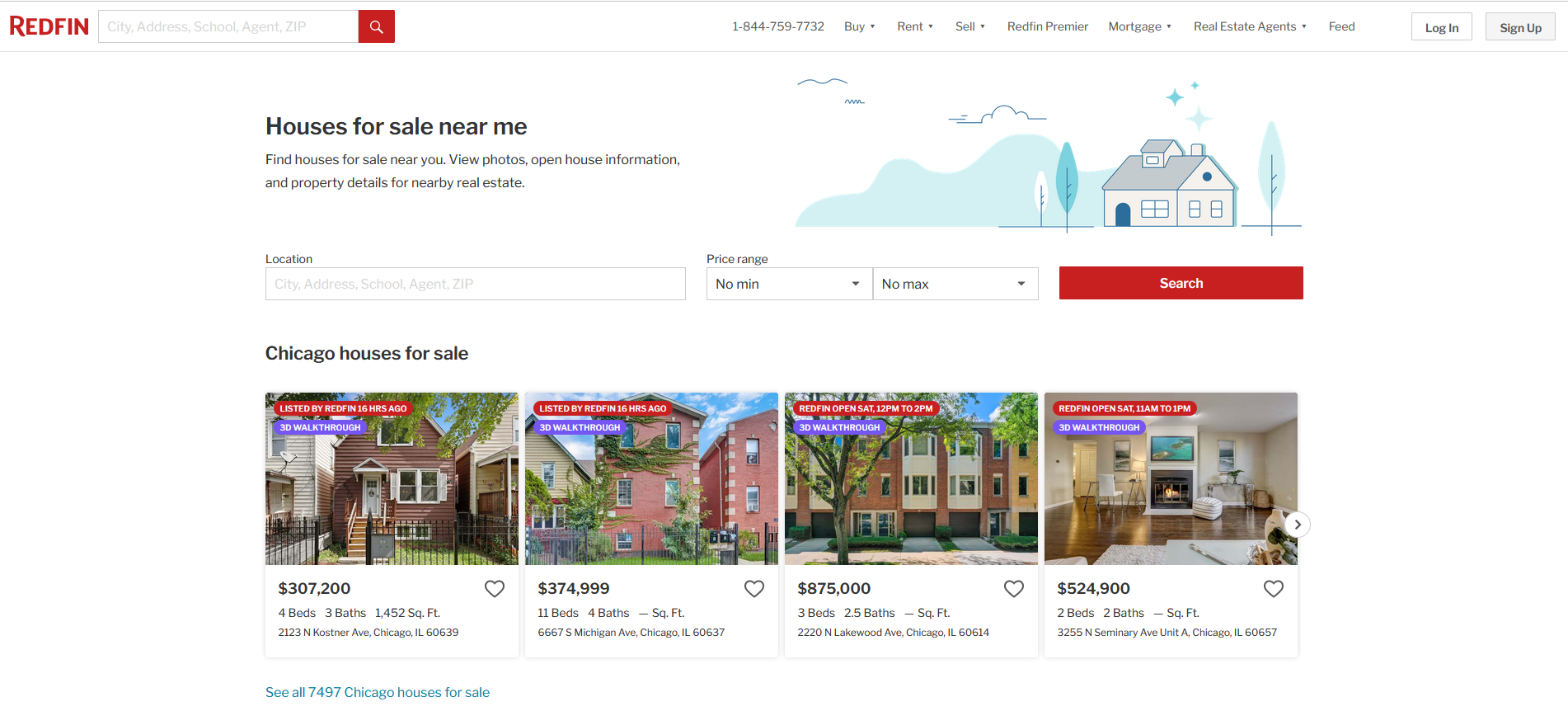Viewport: 1568px width, 711px height.
Task: Favorite the $875,000 listing with the heart
Action: pyautogui.click(x=1014, y=588)
